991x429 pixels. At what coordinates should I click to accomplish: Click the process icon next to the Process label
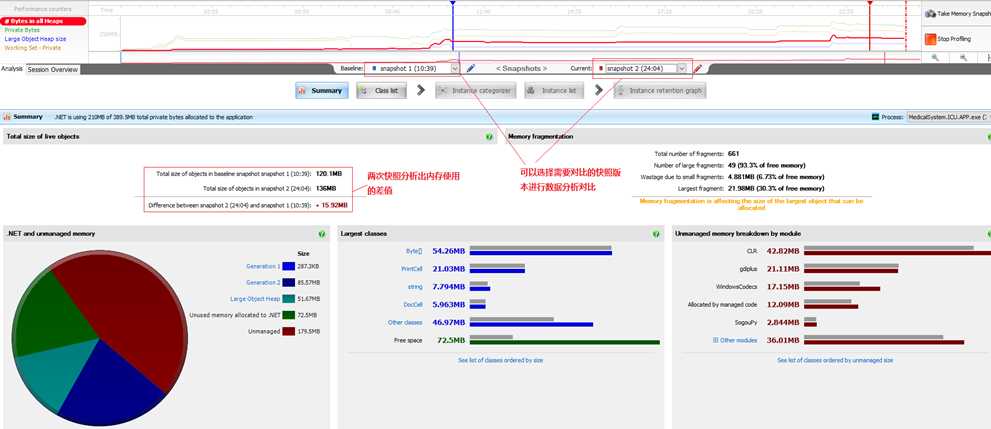pyautogui.click(x=875, y=117)
